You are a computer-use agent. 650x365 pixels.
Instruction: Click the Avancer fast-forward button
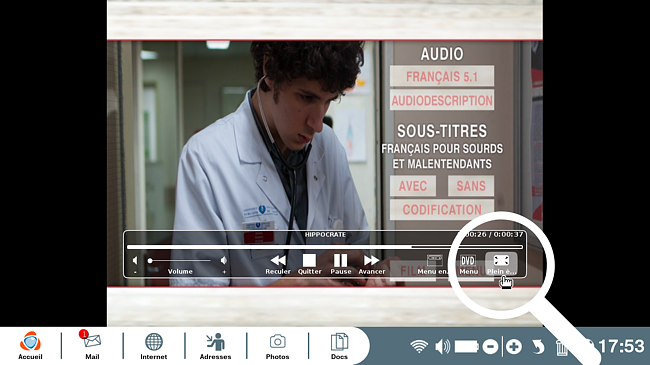[371, 264]
